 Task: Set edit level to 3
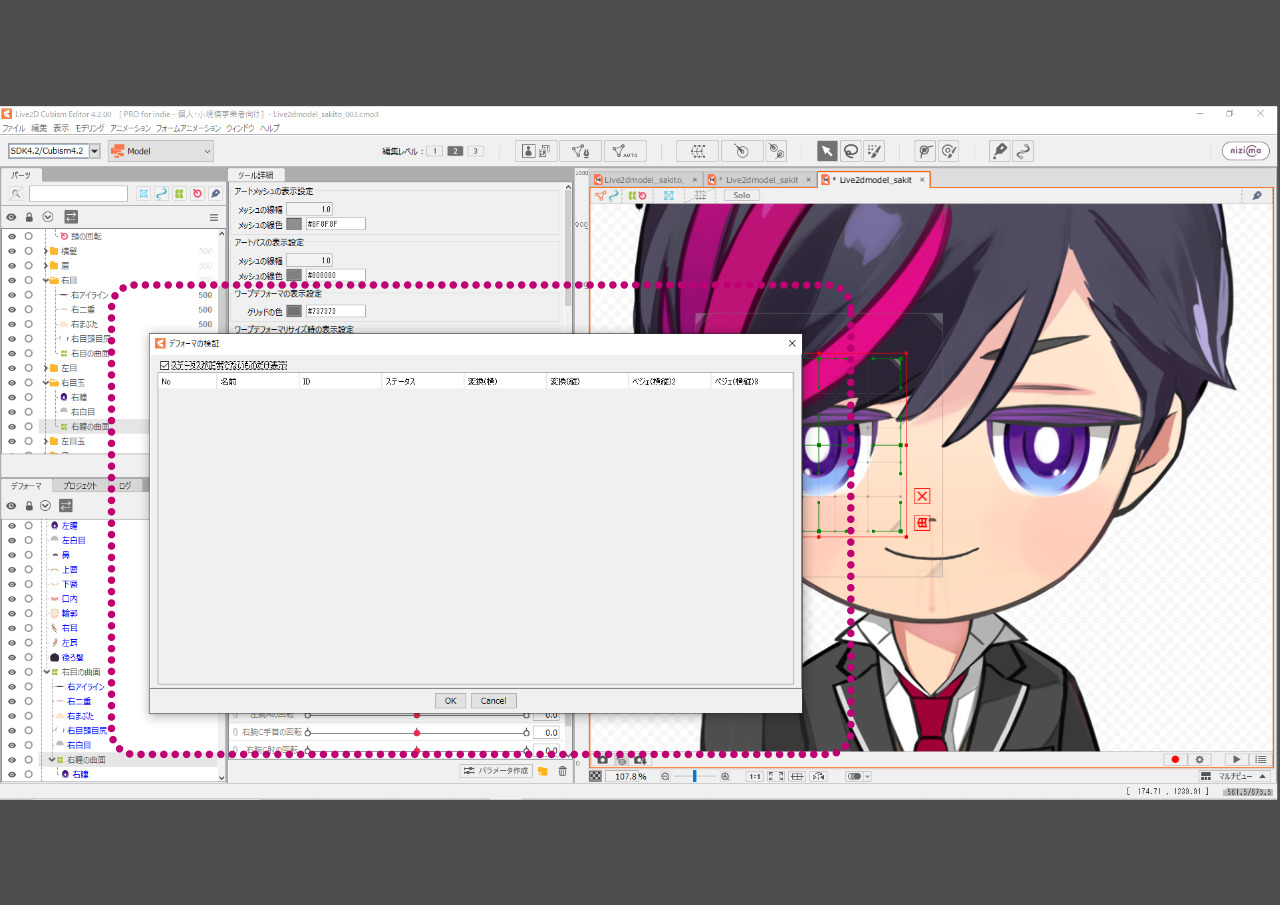pyautogui.click(x=475, y=151)
